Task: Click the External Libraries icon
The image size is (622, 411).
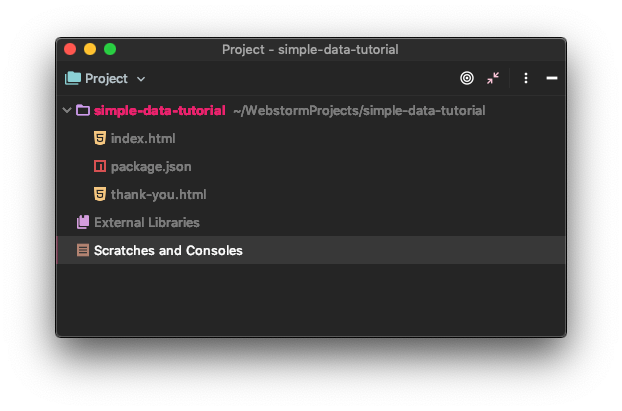Action: (x=83, y=222)
